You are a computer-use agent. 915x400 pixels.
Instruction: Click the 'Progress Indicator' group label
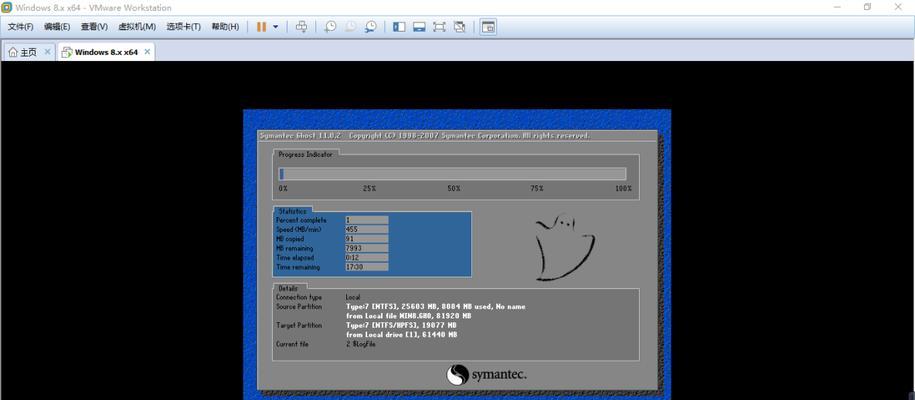pos(305,155)
